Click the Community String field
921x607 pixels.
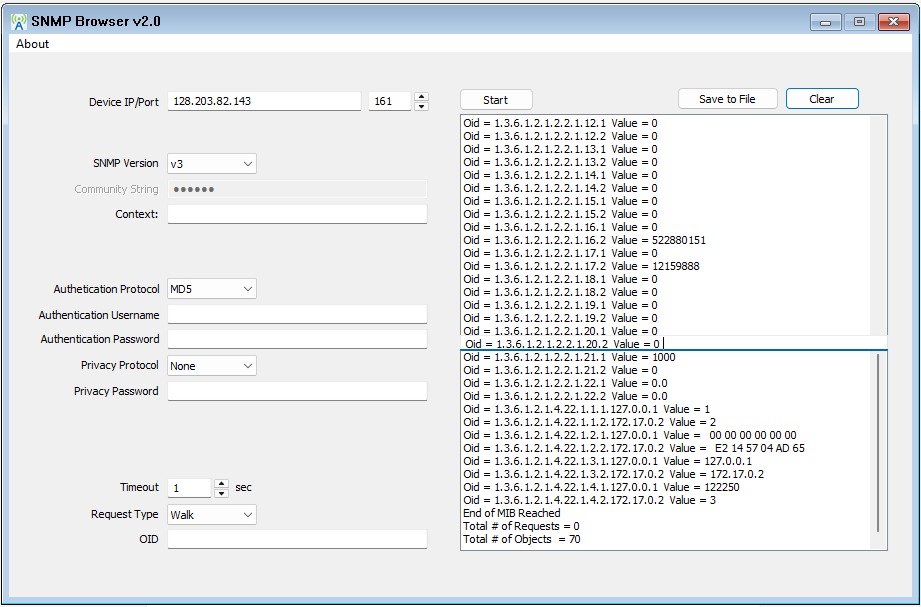[295, 188]
